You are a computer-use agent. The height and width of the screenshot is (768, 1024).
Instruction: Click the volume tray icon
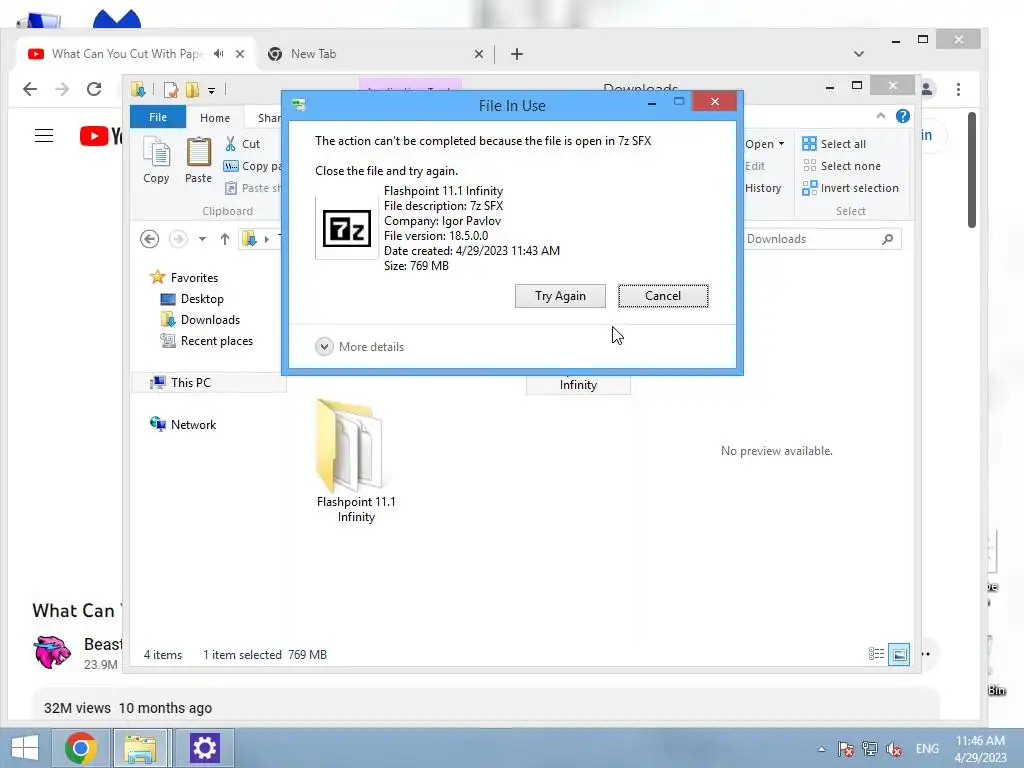(894, 749)
